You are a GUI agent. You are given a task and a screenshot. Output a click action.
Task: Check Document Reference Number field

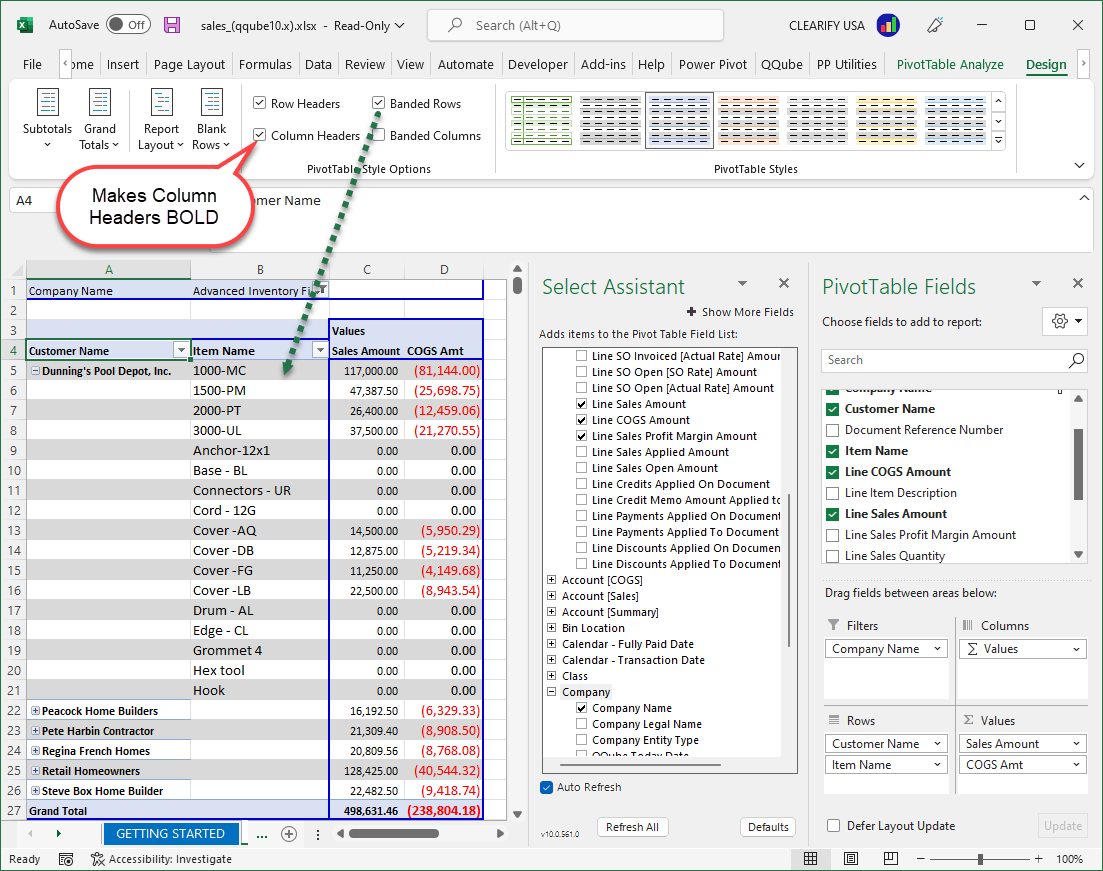832,430
